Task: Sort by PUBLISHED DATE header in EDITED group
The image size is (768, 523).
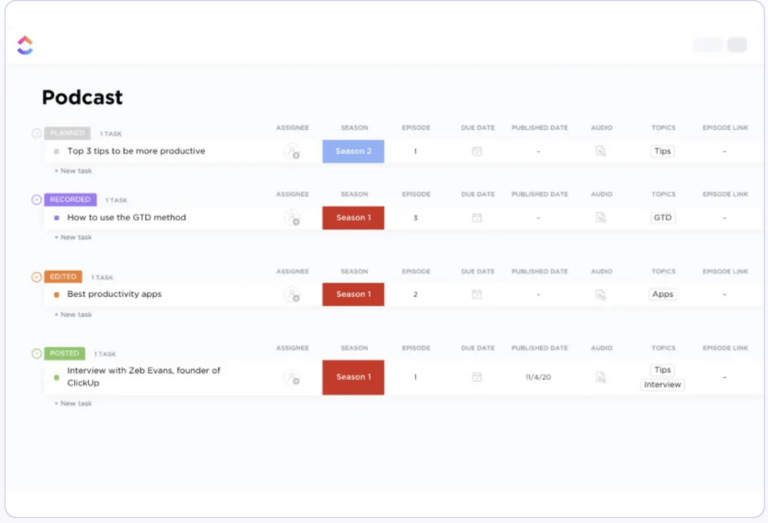Action: click(x=539, y=271)
